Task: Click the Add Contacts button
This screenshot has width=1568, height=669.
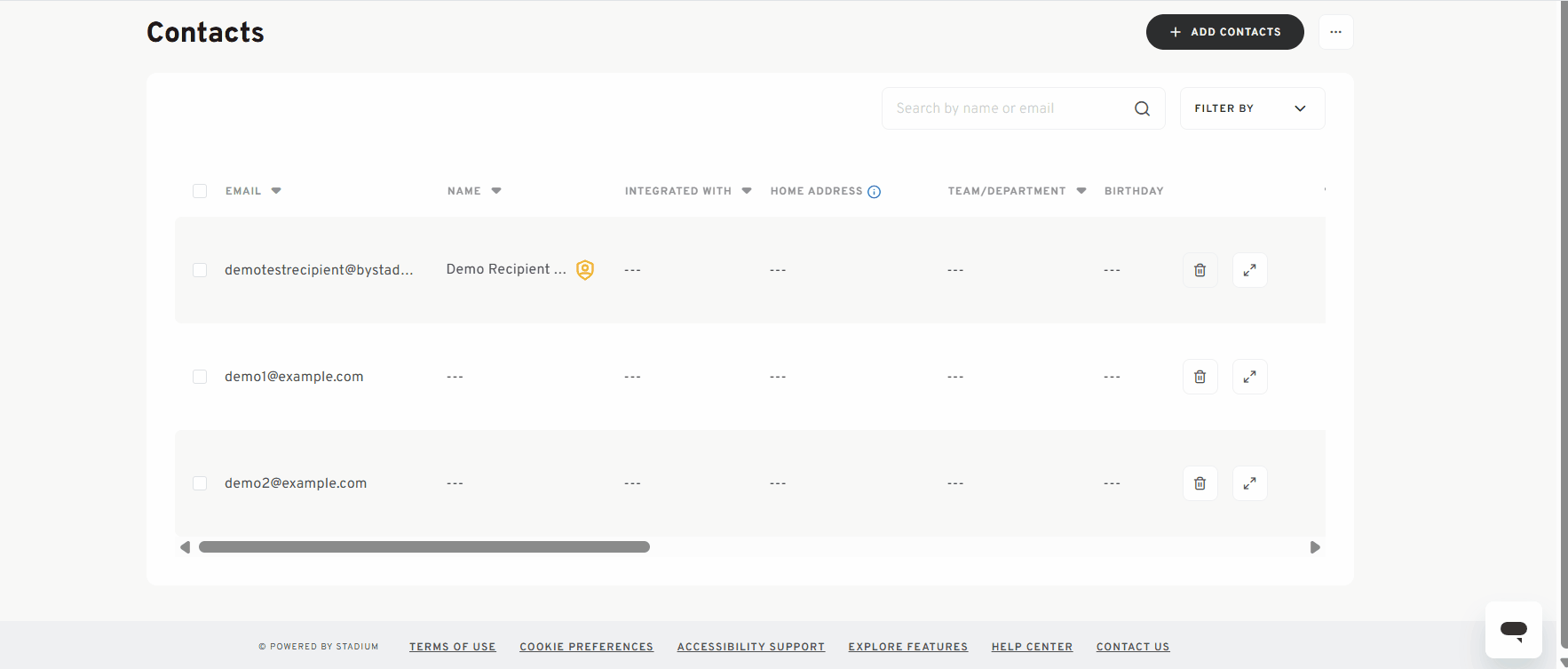Action: [1224, 32]
